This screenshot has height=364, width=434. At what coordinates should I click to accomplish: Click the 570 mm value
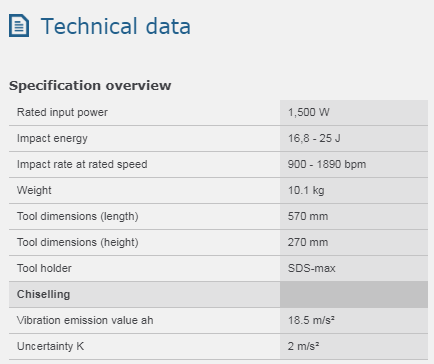coord(308,216)
